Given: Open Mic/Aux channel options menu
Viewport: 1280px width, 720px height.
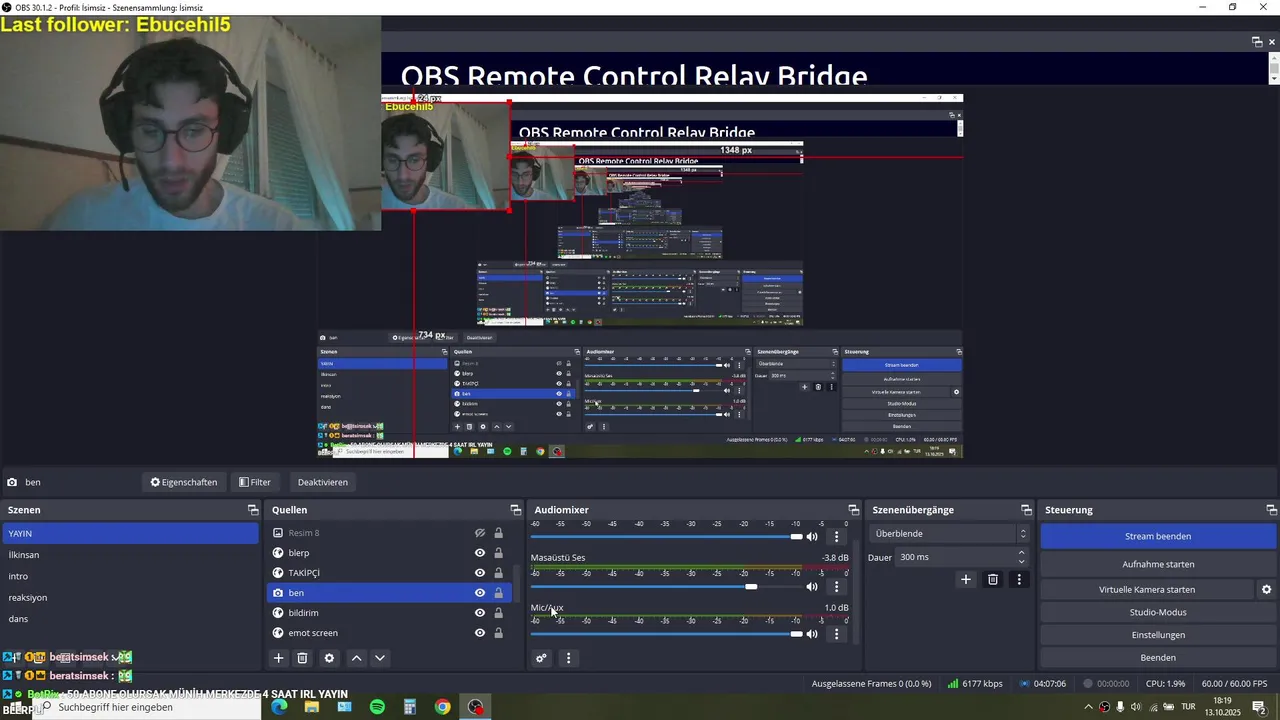Looking at the screenshot, I should pyautogui.click(x=837, y=634).
